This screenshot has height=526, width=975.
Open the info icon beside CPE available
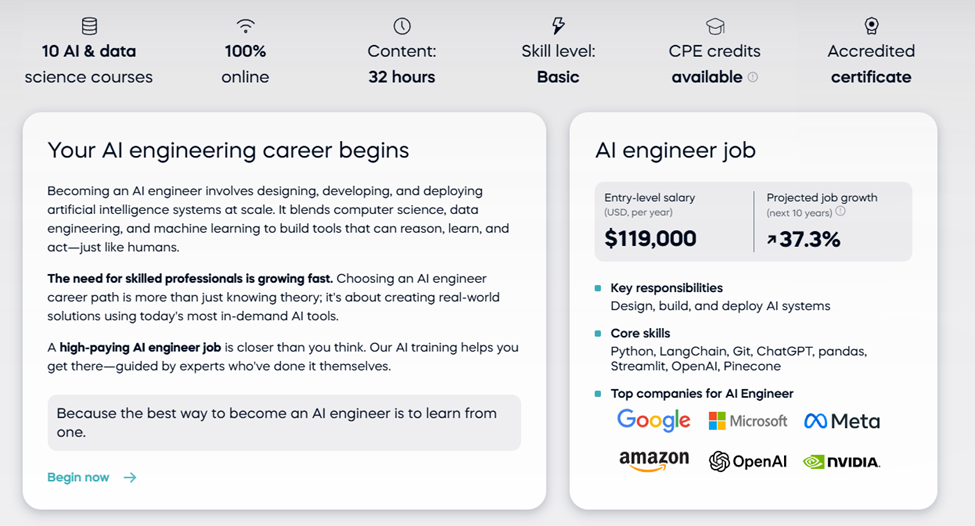[753, 77]
